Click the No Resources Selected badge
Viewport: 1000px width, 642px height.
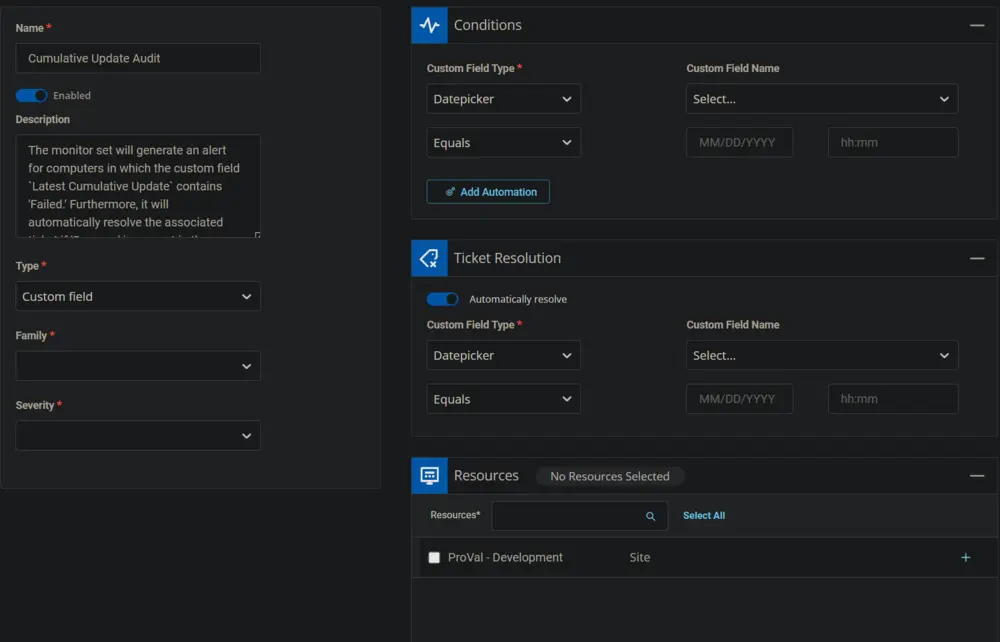tap(610, 476)
